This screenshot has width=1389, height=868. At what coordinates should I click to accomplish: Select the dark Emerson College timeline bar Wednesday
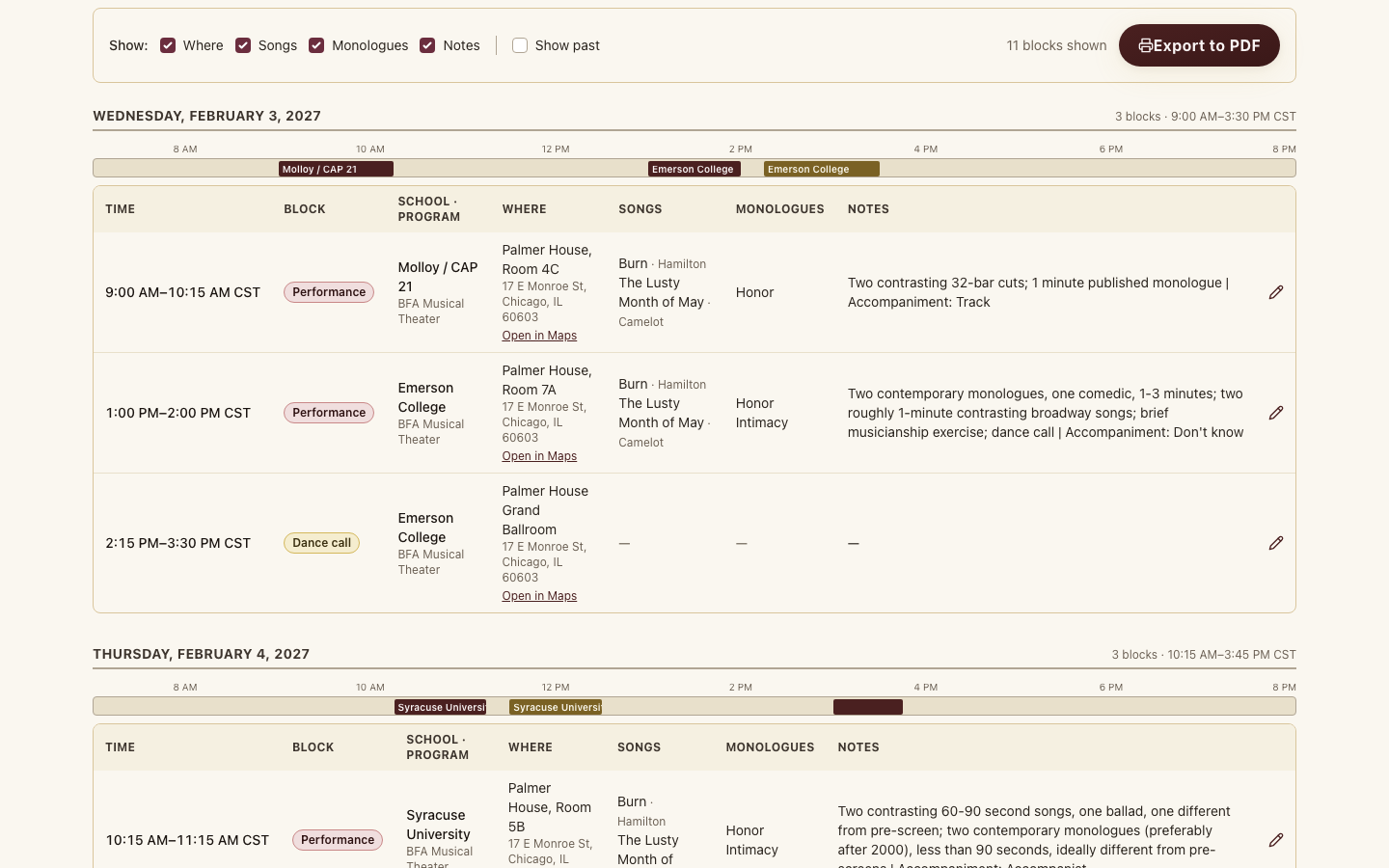coord(694,169)
